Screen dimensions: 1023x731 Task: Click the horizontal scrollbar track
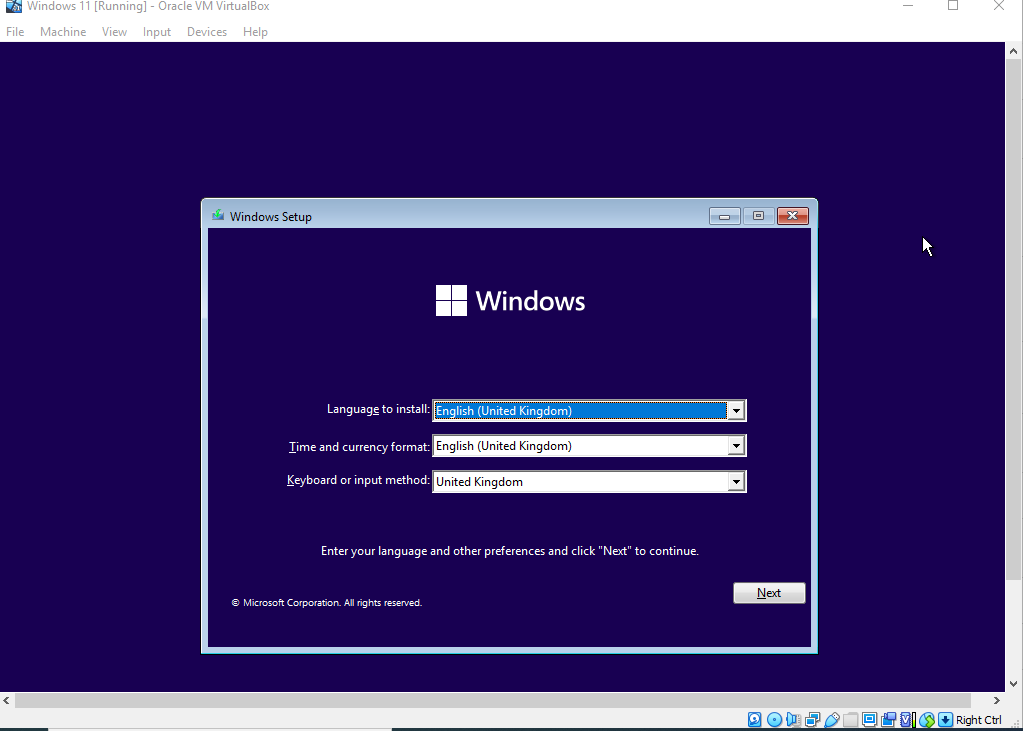click(493, 700)
